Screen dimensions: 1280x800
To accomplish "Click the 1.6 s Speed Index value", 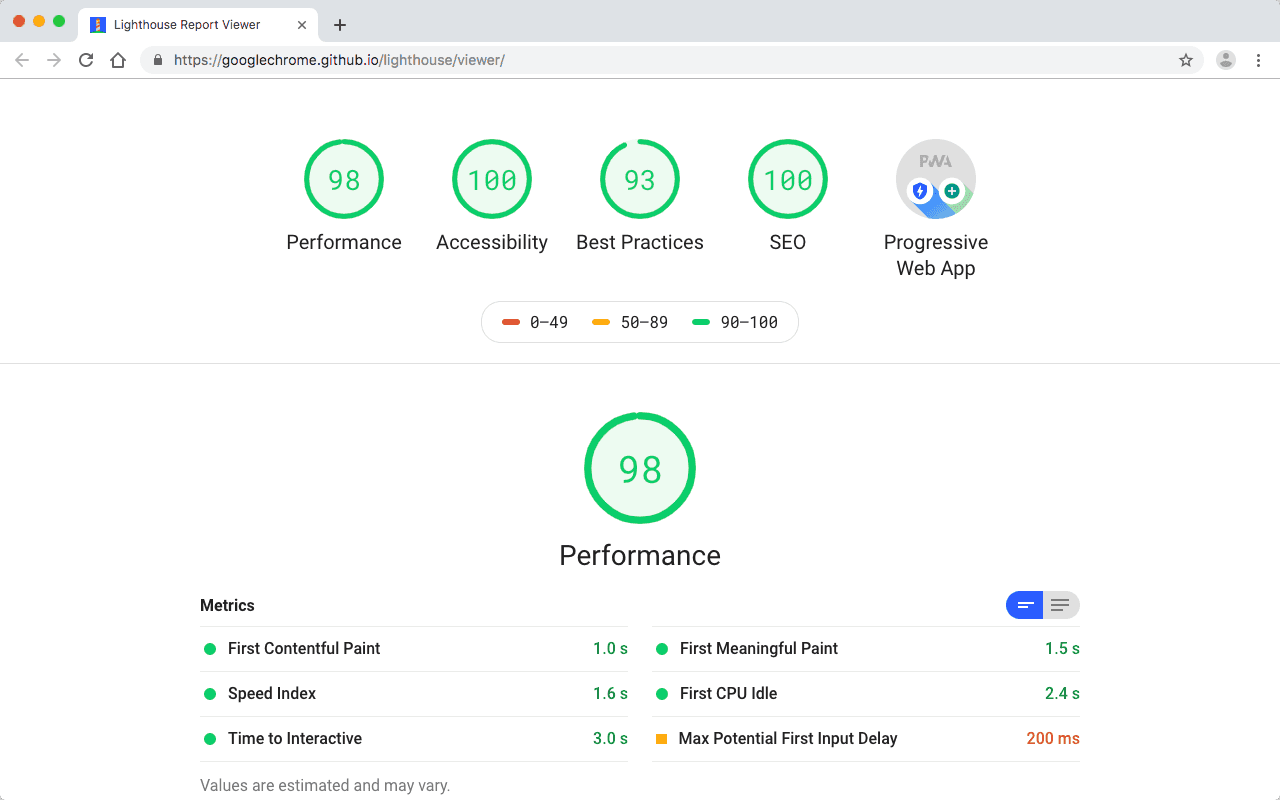I will point(610,694).
